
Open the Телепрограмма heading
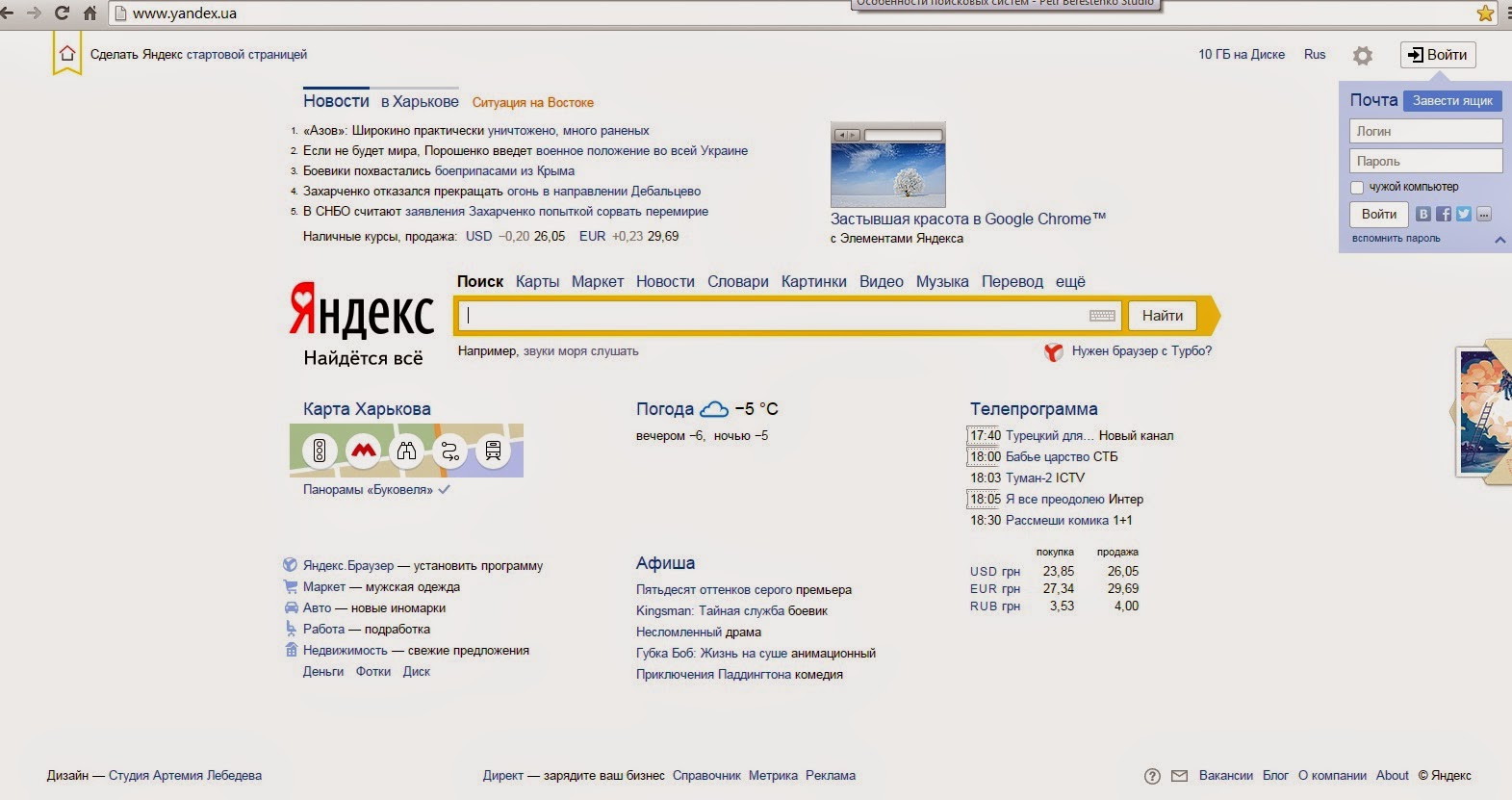coord(1034,409)
